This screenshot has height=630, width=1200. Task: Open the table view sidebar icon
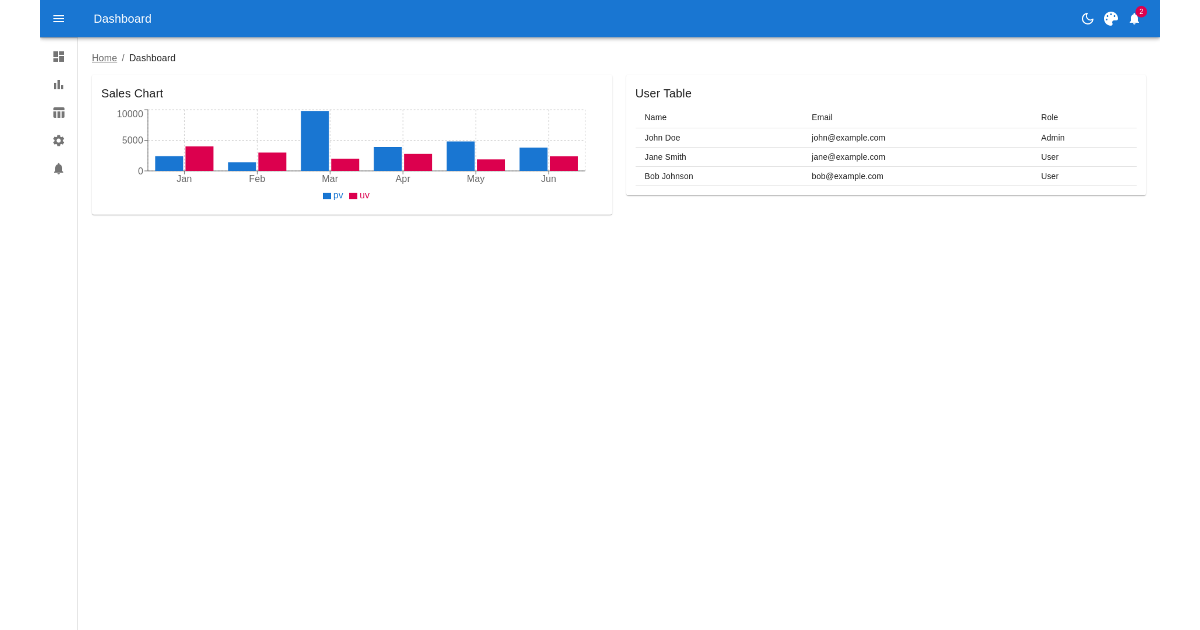[x=59, y=113]
